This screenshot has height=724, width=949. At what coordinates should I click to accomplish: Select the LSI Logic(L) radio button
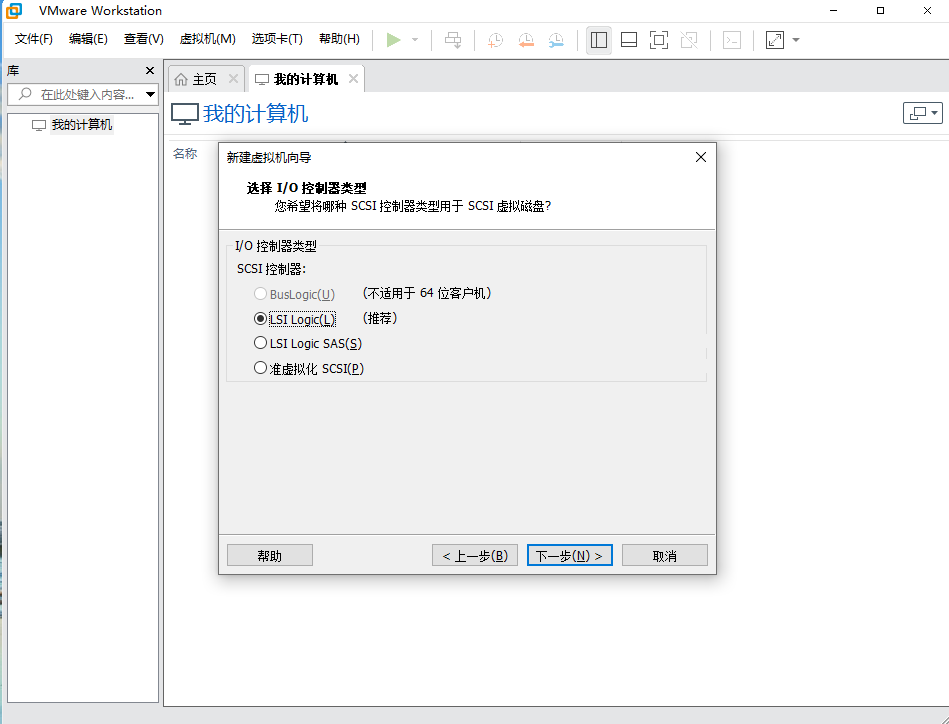click(x=260, y=318)
